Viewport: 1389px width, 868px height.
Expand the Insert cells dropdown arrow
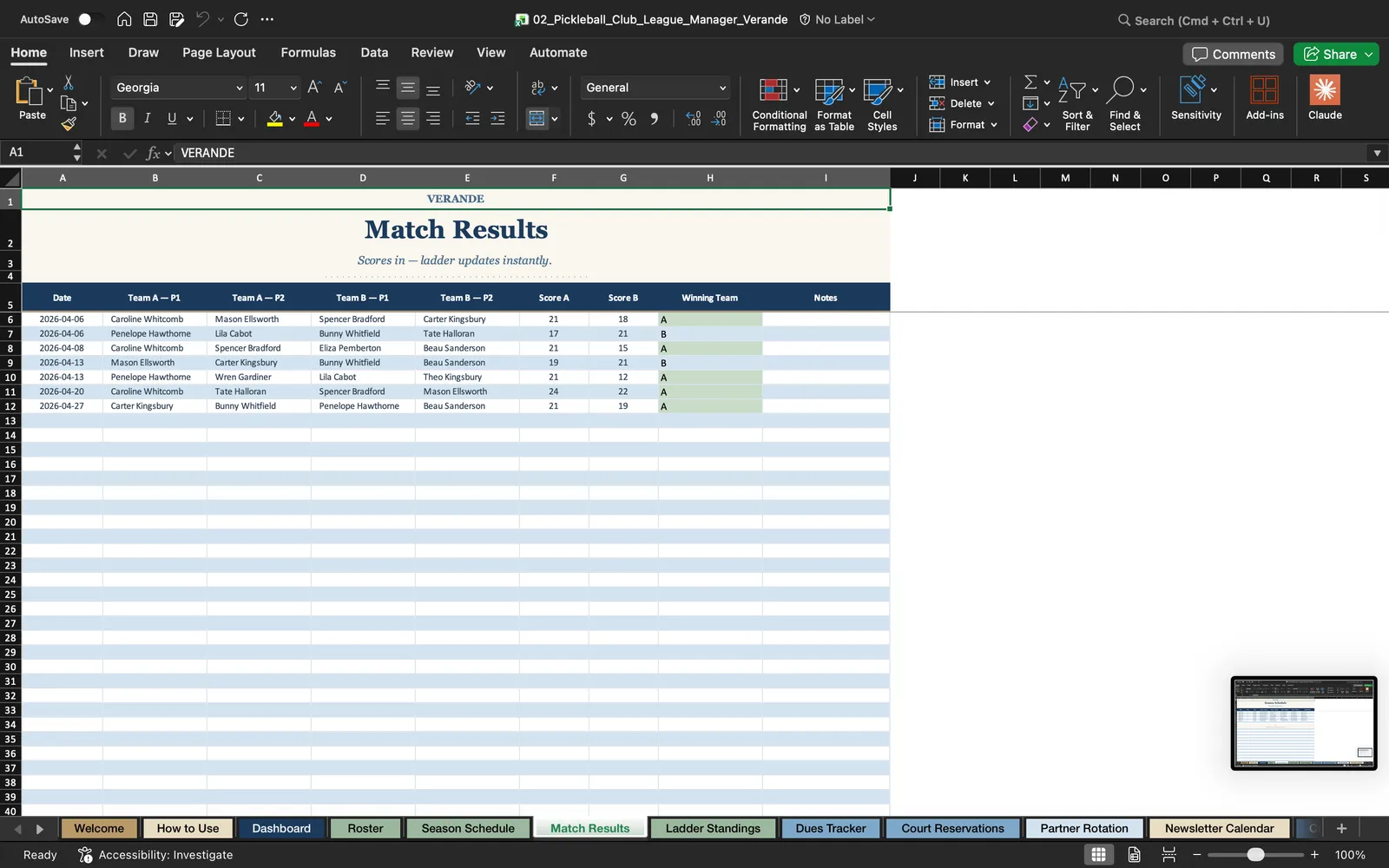coord(987,82)
